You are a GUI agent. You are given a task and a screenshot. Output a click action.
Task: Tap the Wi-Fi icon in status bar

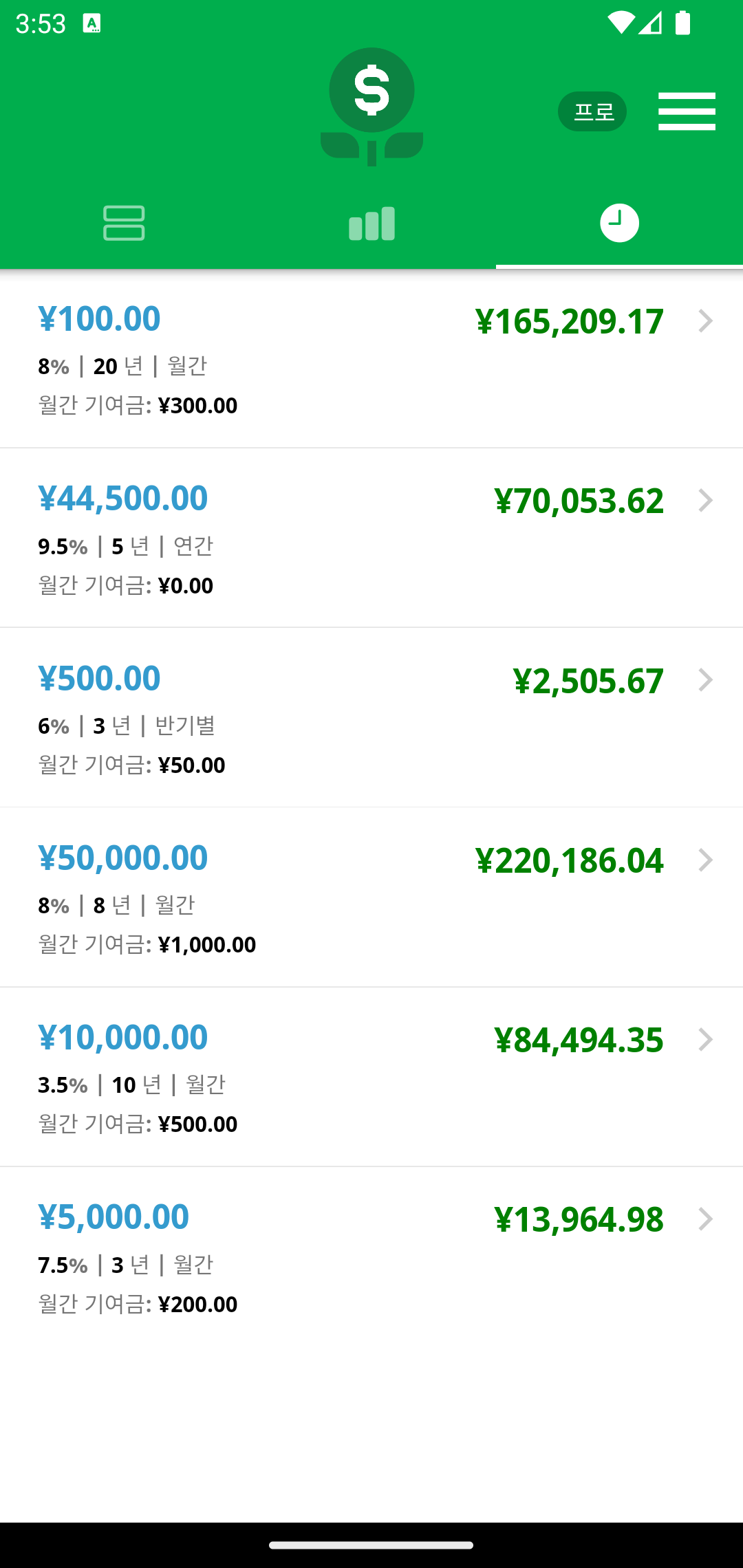click(x=621, y=23)
